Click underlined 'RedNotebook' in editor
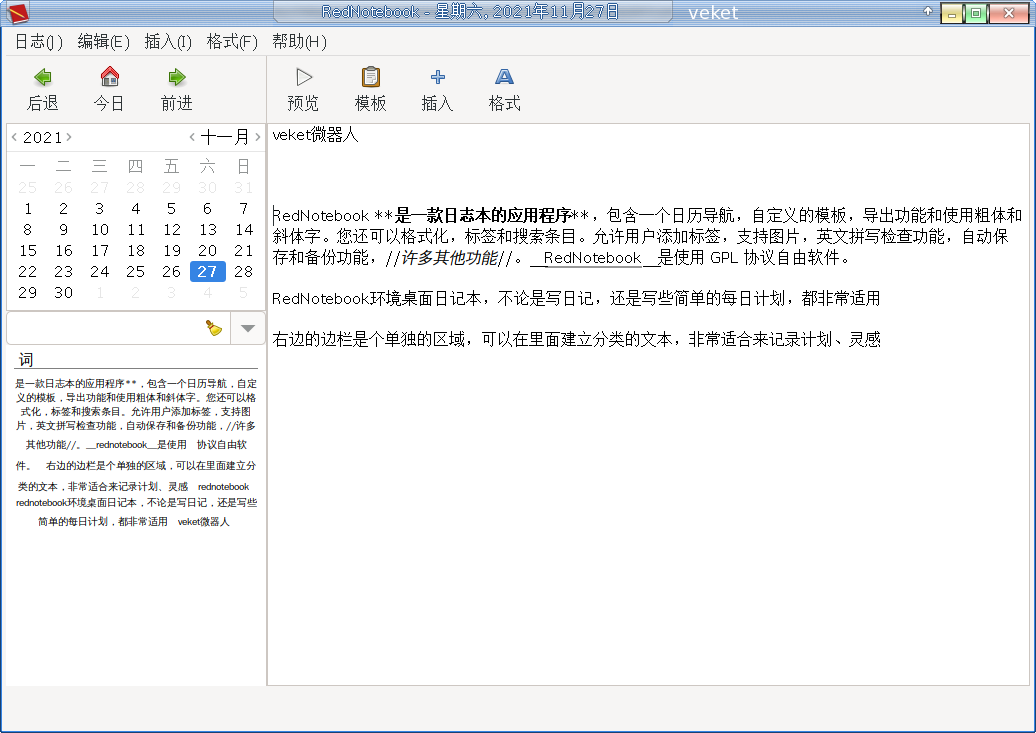Screen dimensions: 1036x733 [592, 258]
